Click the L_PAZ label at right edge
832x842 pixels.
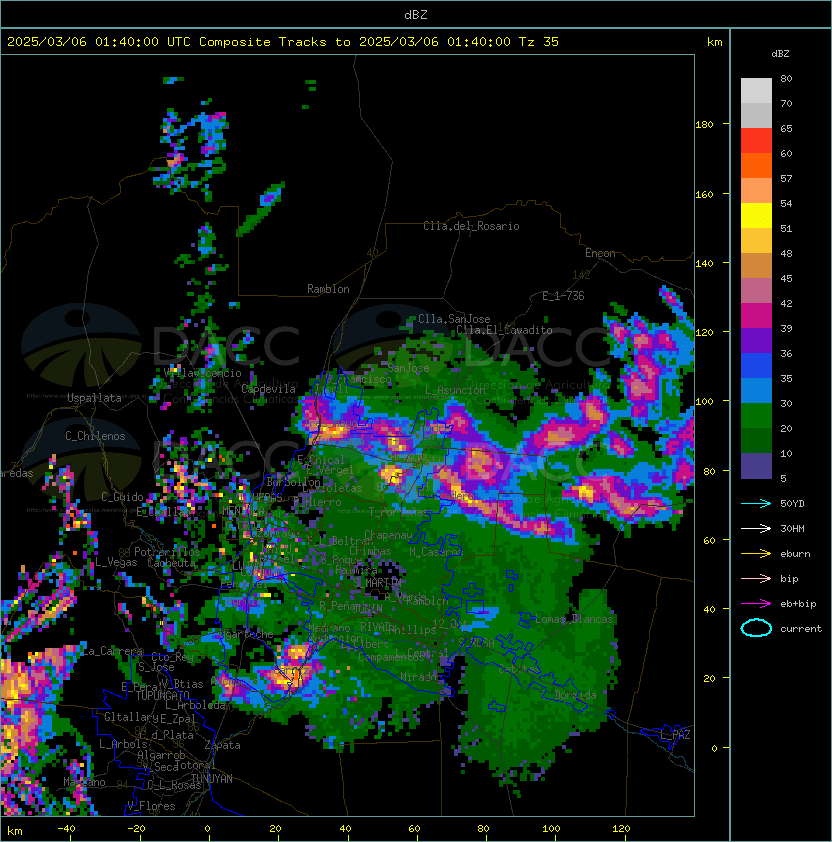[675, 735]
